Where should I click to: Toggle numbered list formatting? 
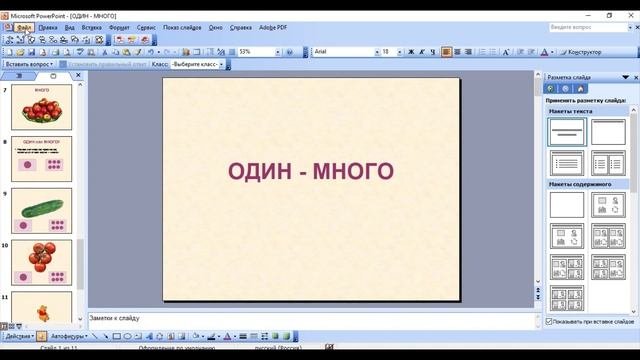pos(482,52)
